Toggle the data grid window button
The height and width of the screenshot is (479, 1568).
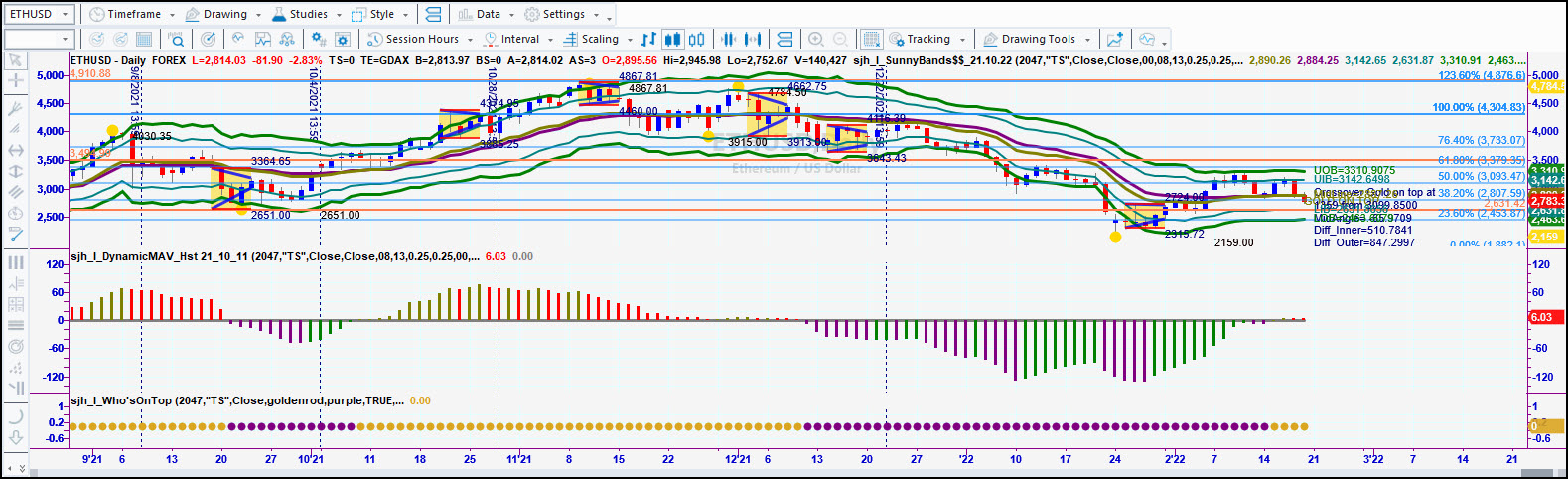(x=871, y=39)
